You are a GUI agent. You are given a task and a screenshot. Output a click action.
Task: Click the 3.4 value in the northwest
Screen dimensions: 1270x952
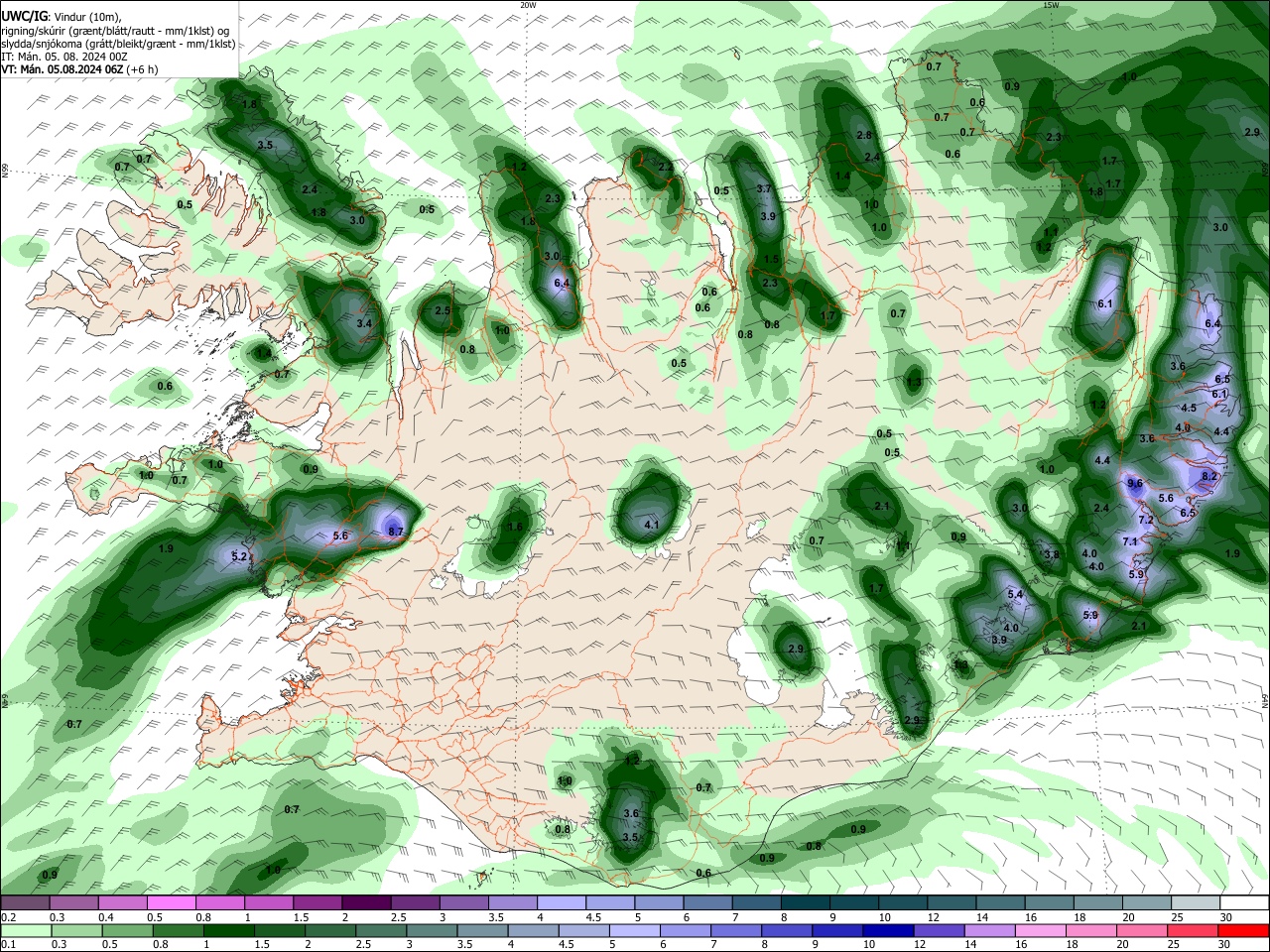(364, 323)
